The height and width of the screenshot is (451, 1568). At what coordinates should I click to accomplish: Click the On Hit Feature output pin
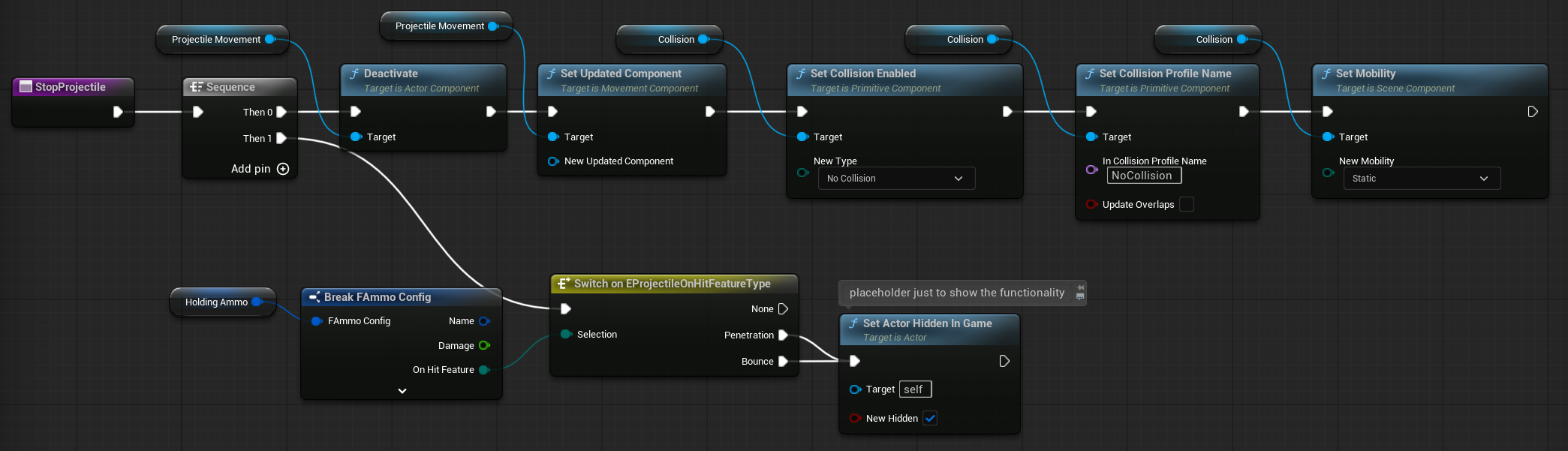(x=484, y=370)
